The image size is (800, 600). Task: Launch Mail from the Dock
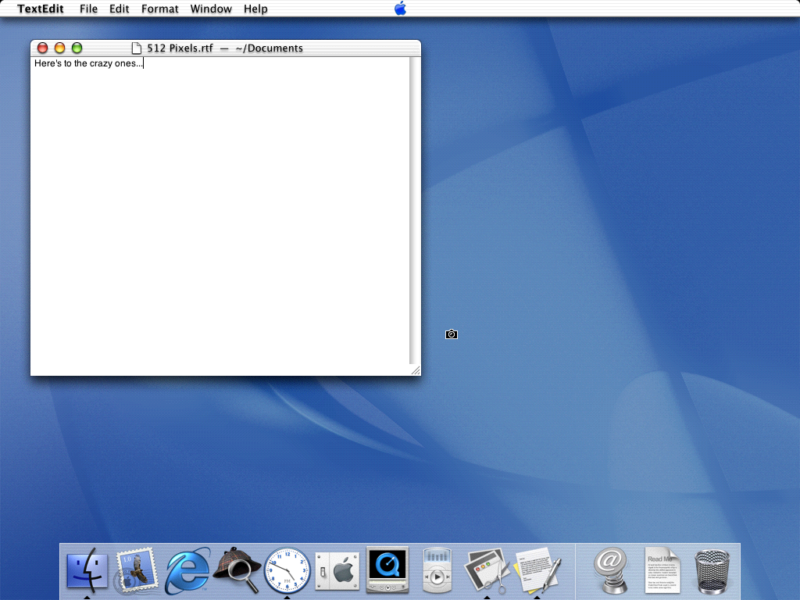click(x=134, y=570)
